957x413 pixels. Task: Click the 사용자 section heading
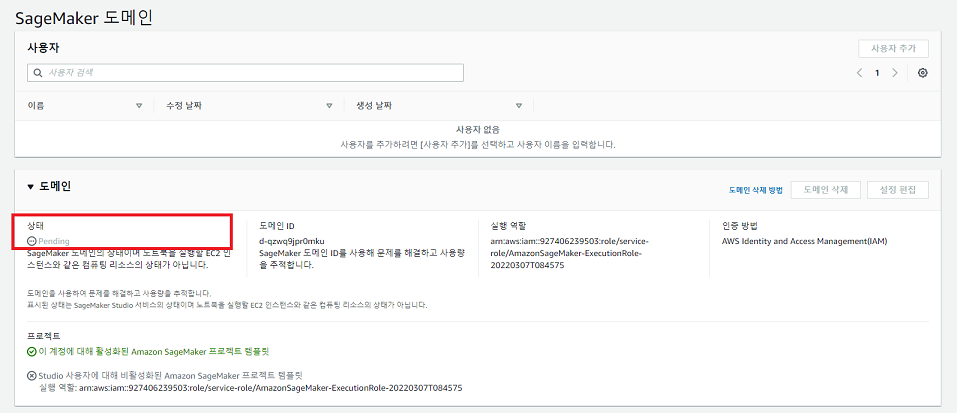tap(43, 47)
